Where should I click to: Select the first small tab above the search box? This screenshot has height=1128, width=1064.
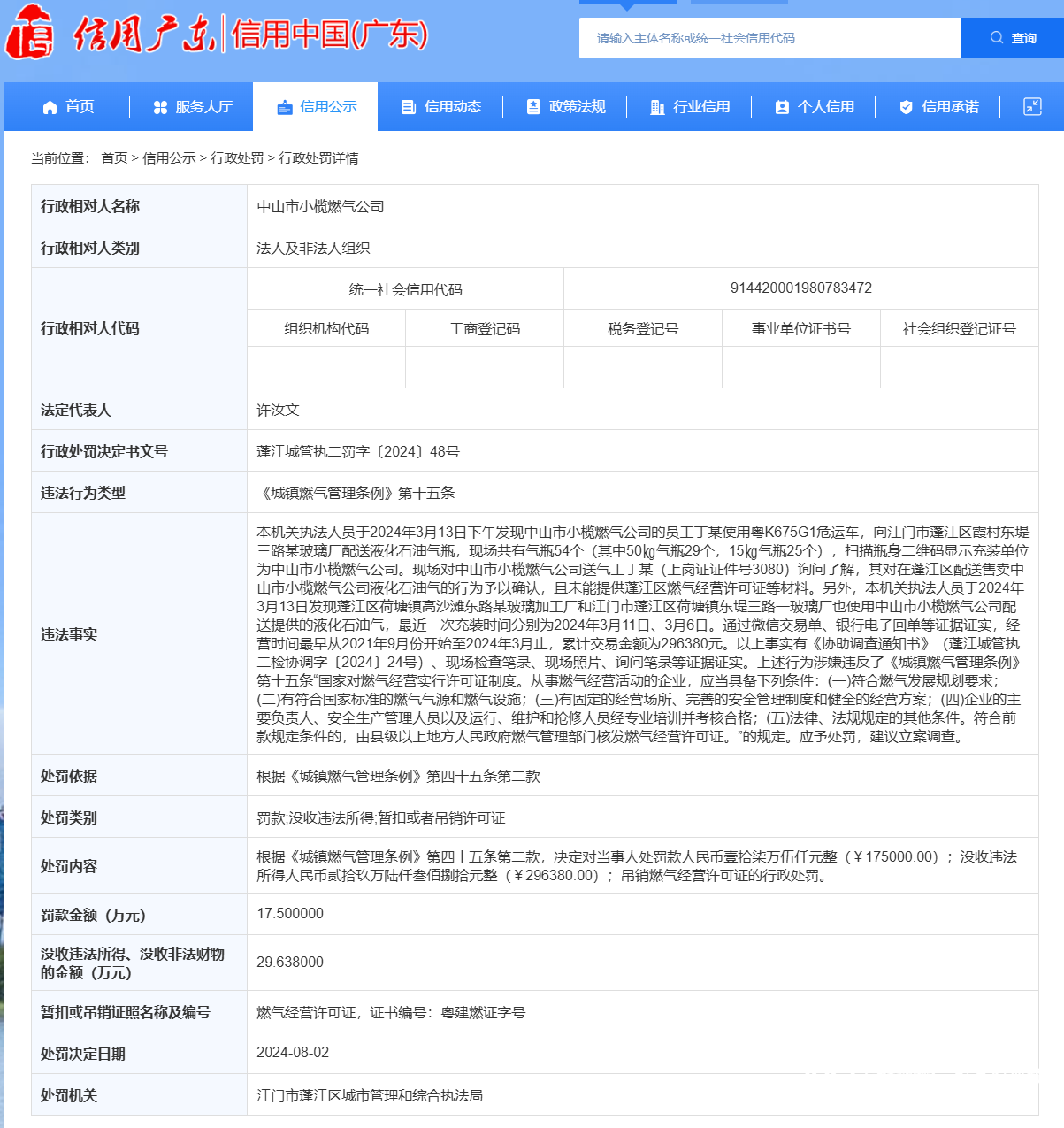pos(628,3)
